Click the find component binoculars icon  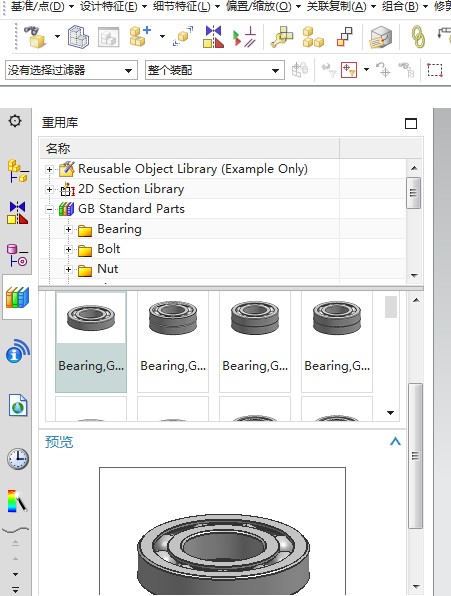(x=35, y=36)
